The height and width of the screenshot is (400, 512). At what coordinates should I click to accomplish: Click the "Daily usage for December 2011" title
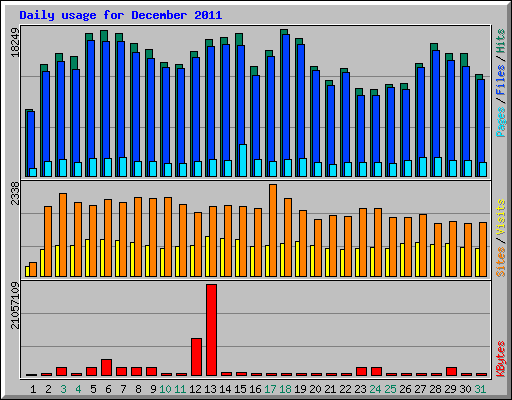[120, 15]
